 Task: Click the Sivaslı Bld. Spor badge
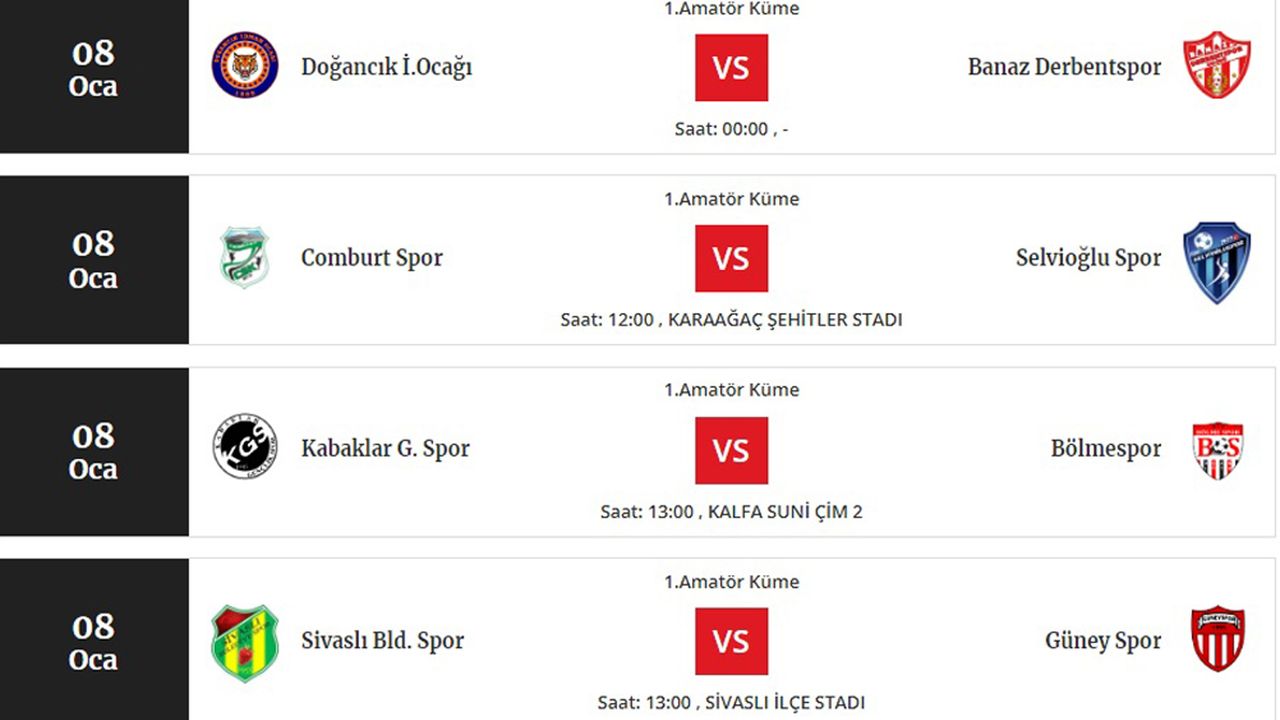point(245,642)
